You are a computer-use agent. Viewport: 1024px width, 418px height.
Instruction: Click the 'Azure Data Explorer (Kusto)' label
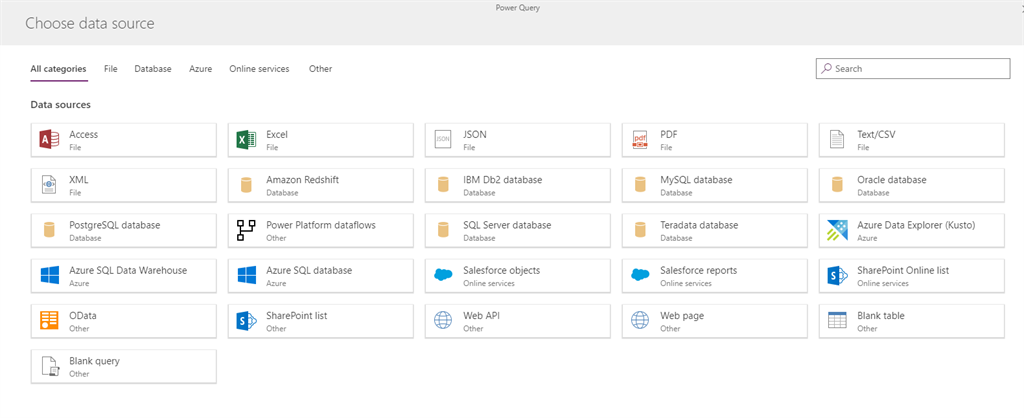[916, 225]
